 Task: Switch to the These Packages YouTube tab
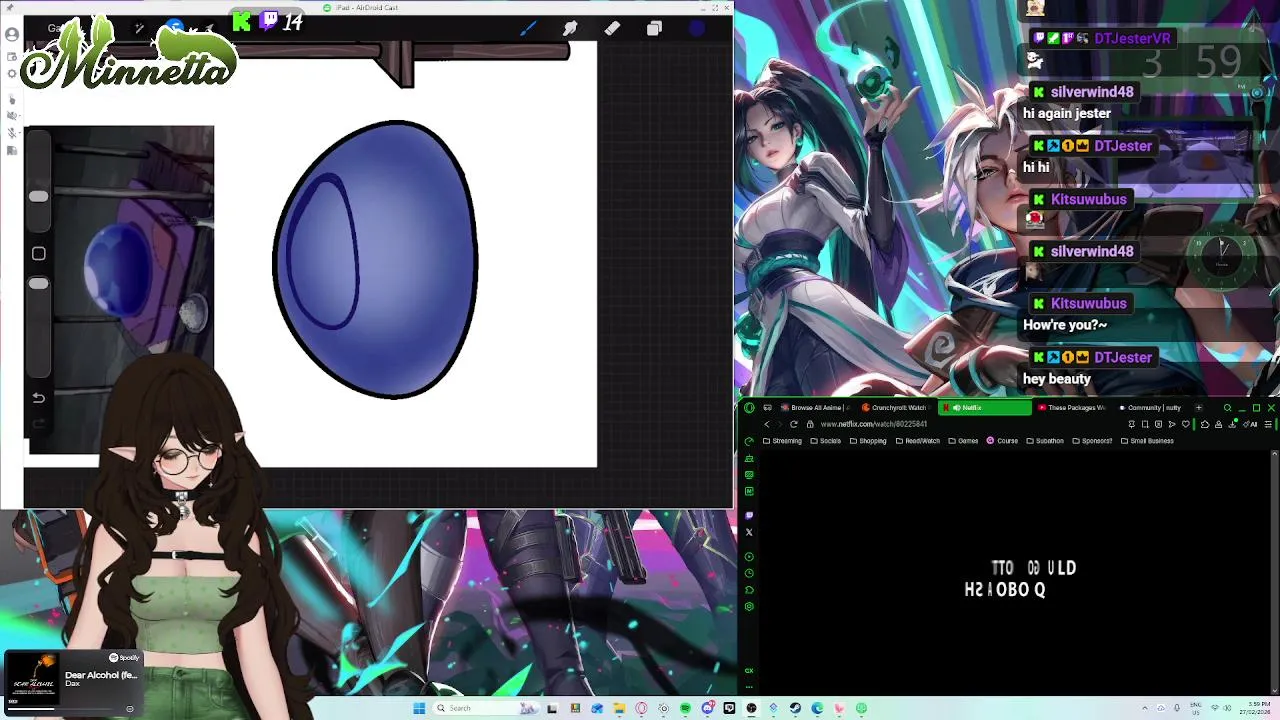point(1071,408)
